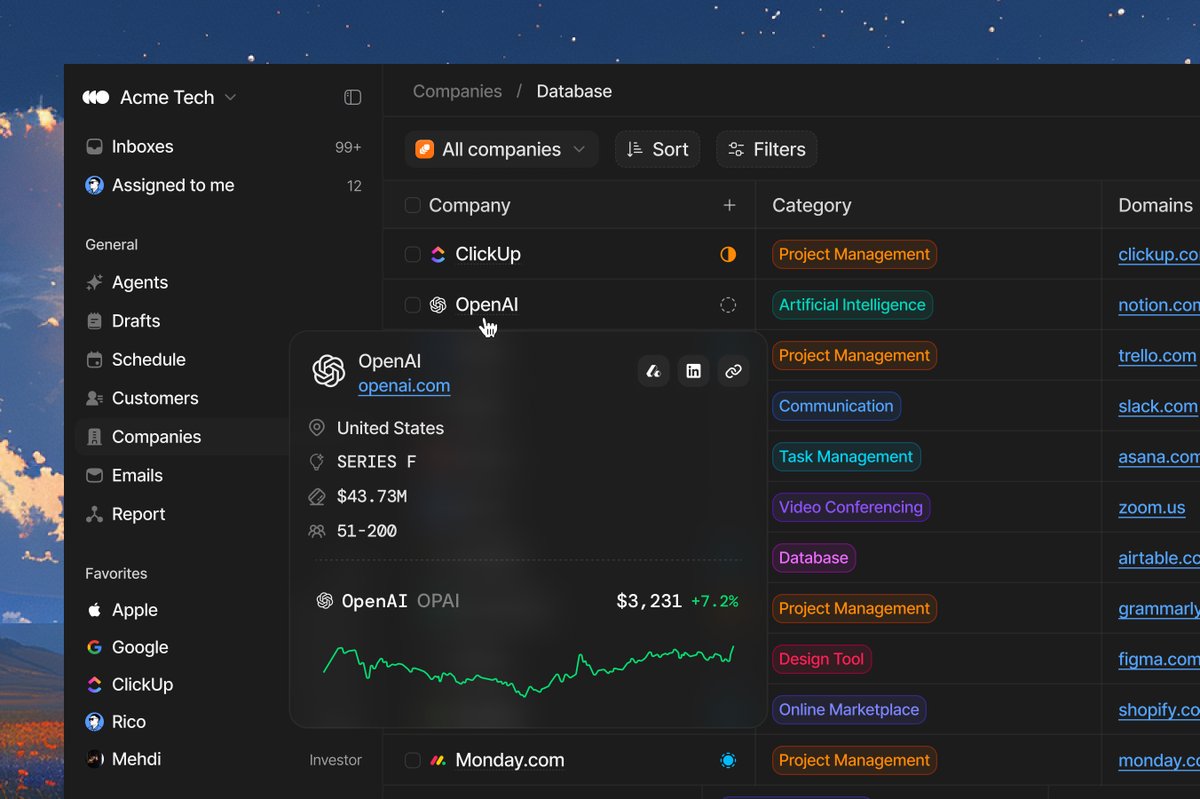1200x799 pixels.
Task: Click the Emails envelope icon
Action: point(94,475)
